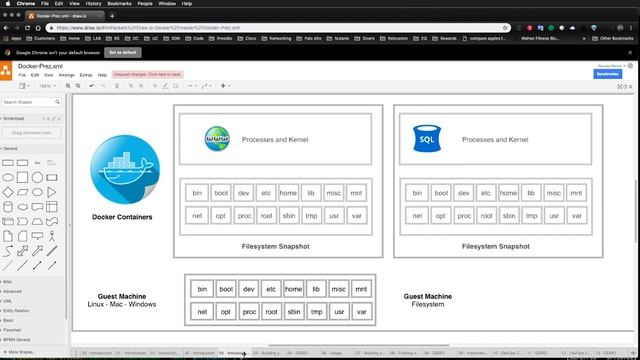
Task: Click the to front icon
Action: point(131,86)
